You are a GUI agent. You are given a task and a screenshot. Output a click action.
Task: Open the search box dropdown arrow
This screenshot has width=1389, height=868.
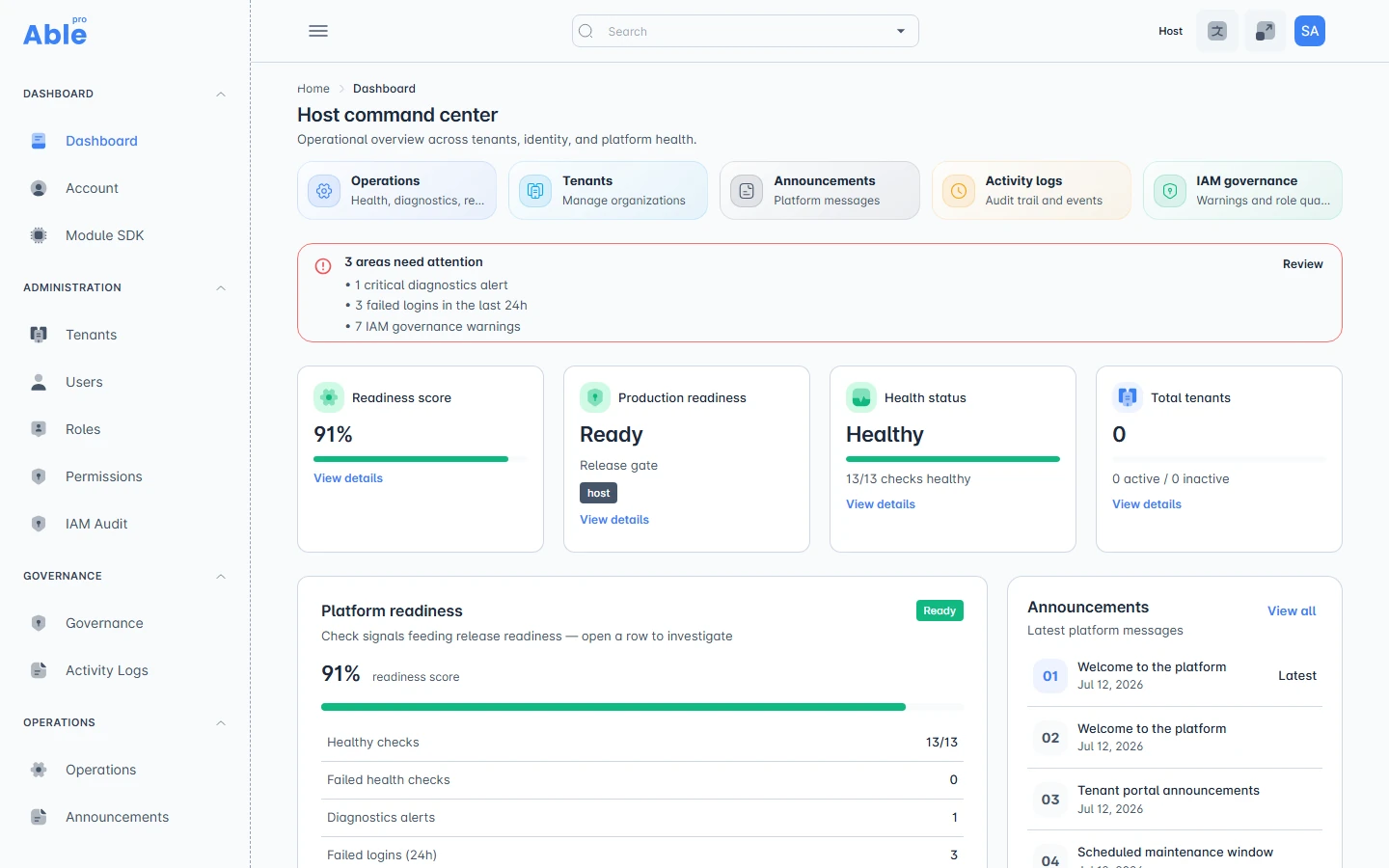coord(901,31)
